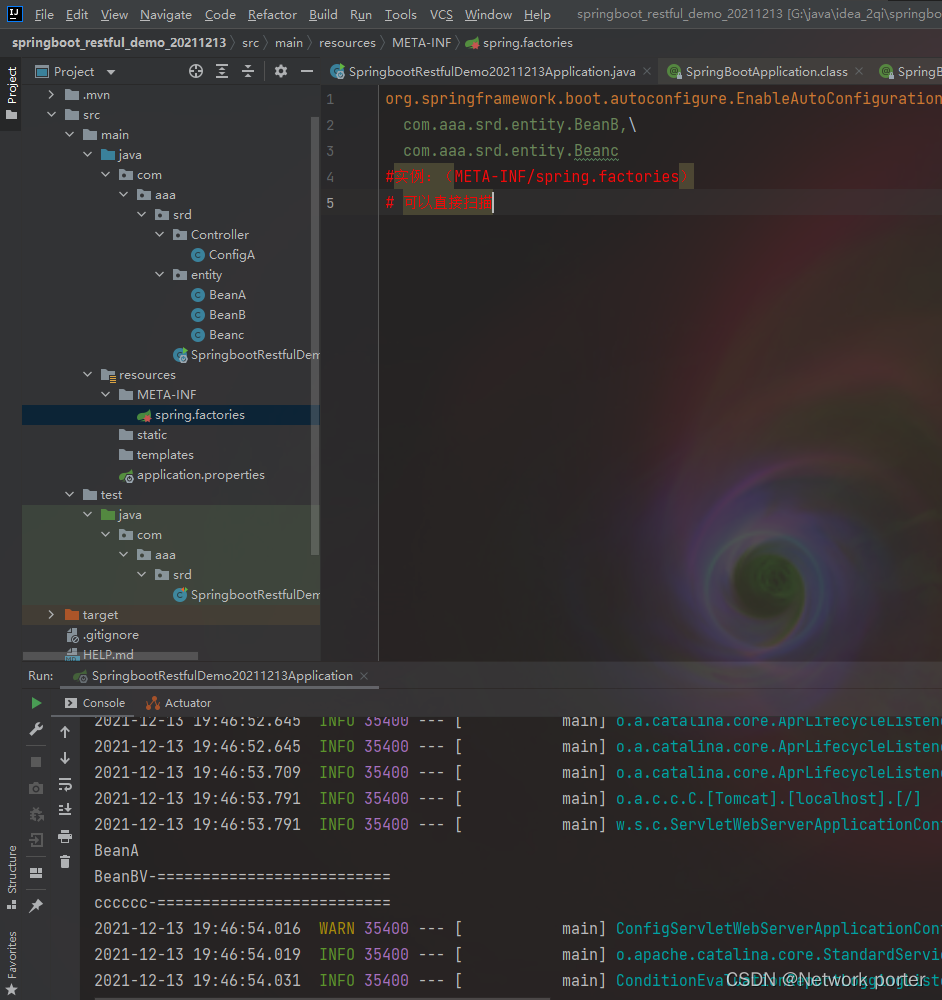This screenshot has width=942, height=1000.
Task: Click the wrench icon in Run panel
Action: pos(36,730)
